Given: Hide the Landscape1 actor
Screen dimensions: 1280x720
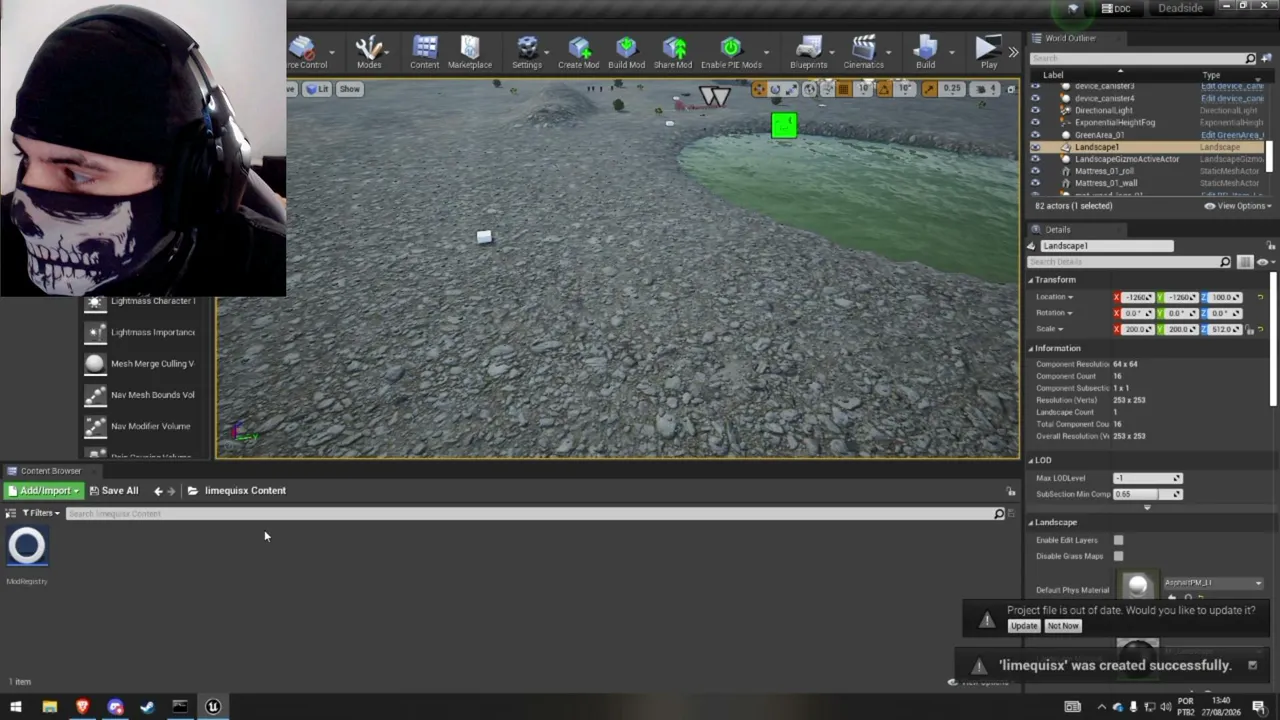Looking at the screenshot, I should [x=1035, y=147].
